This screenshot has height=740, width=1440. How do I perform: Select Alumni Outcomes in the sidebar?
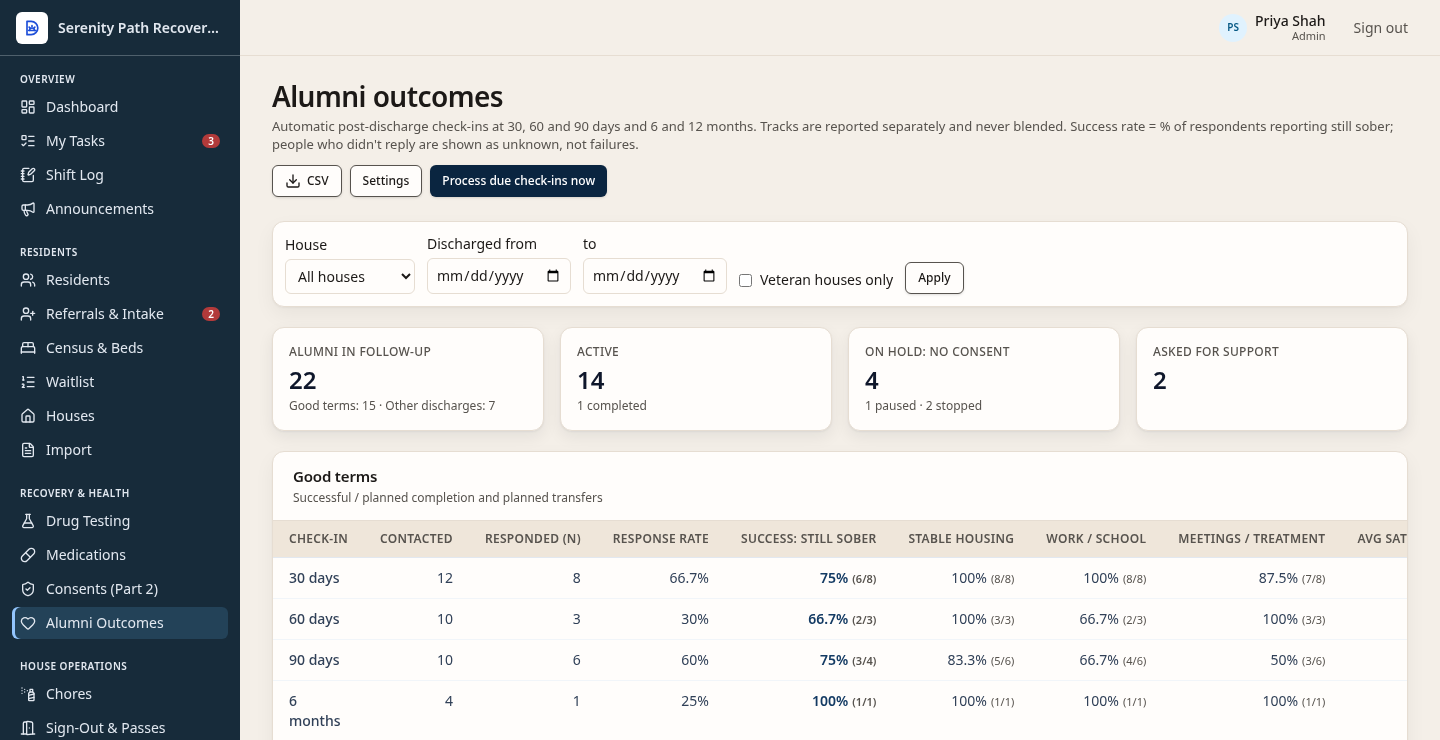click(x=120, y=623)
